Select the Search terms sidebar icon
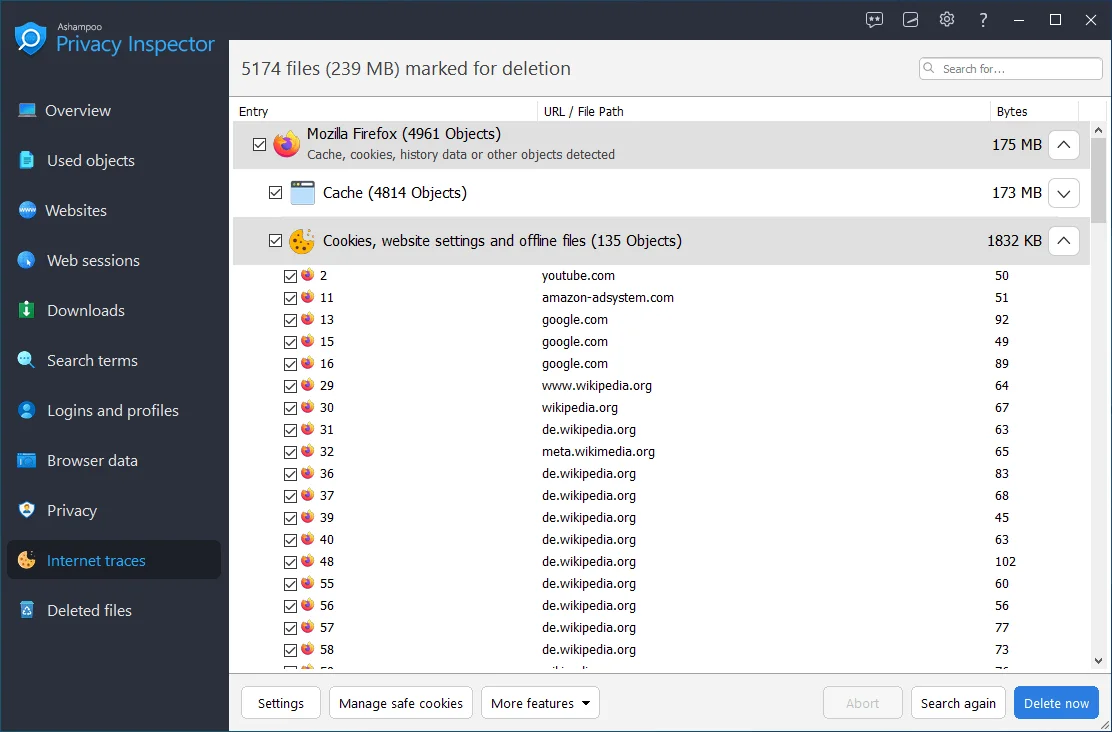Image resolution: width=1112 pixels, height=732 pixels. pos(29,360)
